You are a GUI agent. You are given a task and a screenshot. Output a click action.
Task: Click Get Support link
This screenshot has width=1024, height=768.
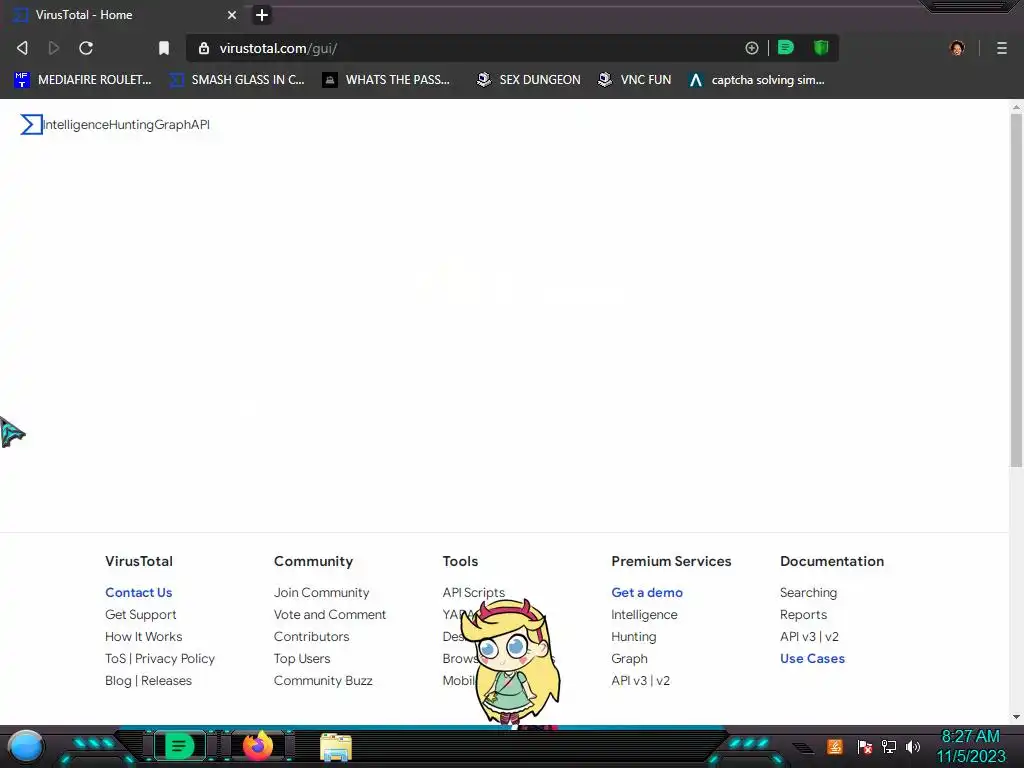click(x=140, y=615)
